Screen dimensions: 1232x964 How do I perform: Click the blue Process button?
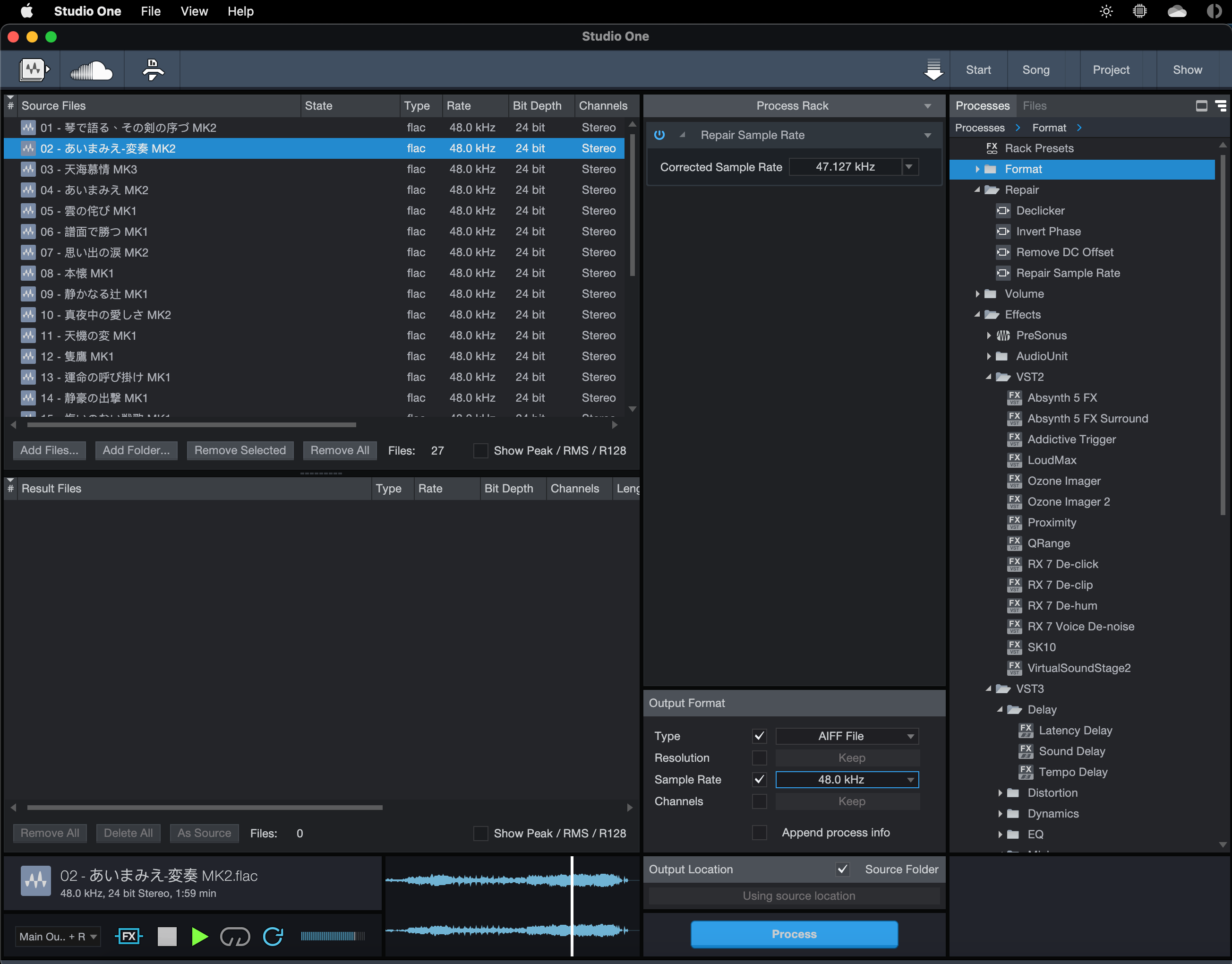tap(794, 934)
